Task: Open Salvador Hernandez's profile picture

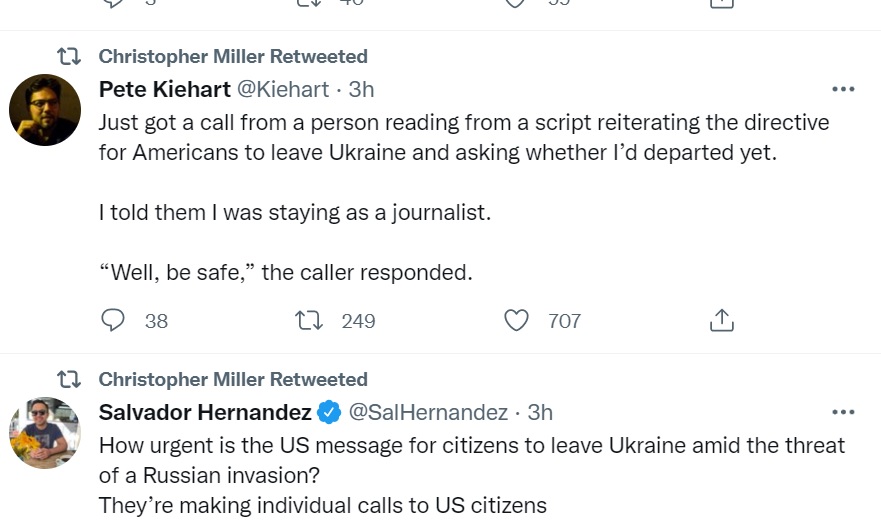Action: (x=45, y=433)
